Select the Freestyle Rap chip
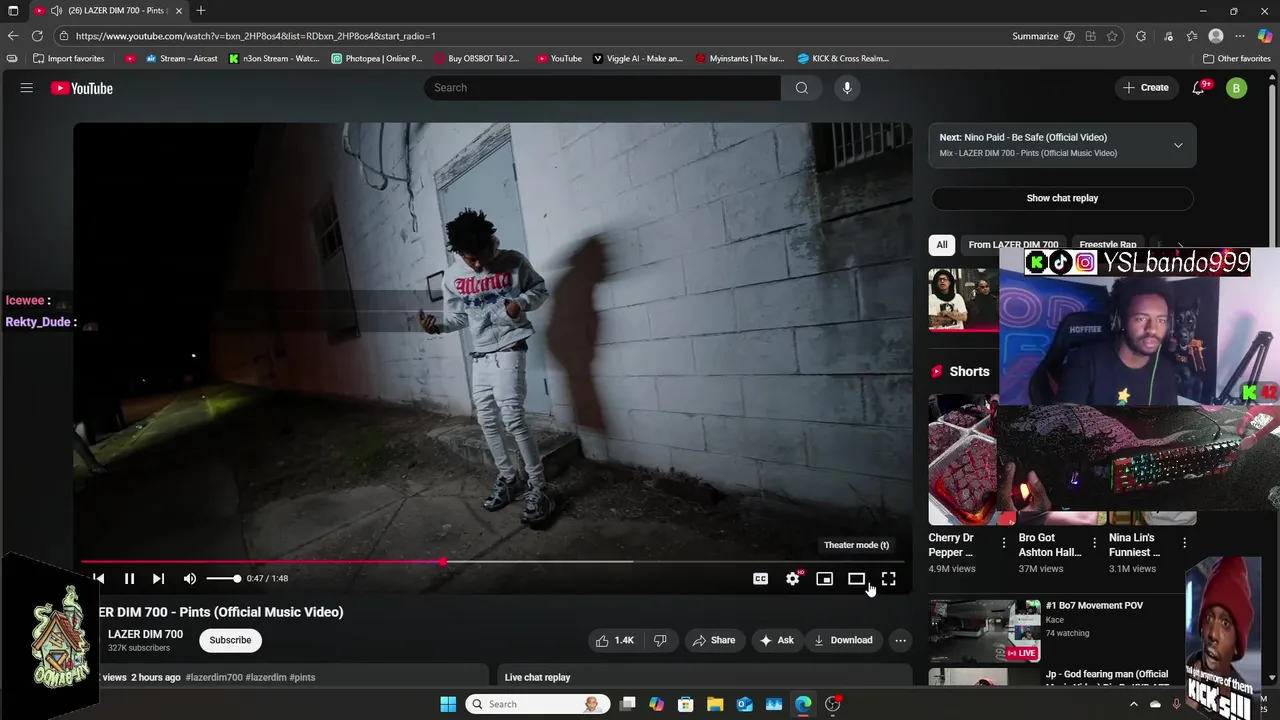This screenshot has width=1280, height=720. pyautogui.click(x=1107, y=245)
